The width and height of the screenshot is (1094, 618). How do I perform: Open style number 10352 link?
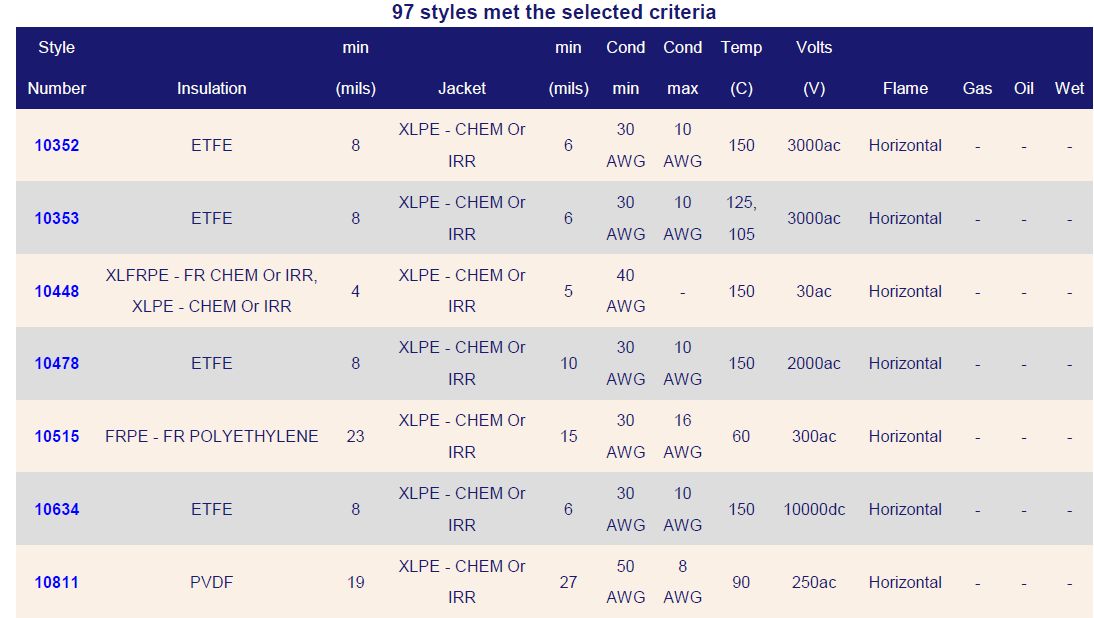click(57, 145)
